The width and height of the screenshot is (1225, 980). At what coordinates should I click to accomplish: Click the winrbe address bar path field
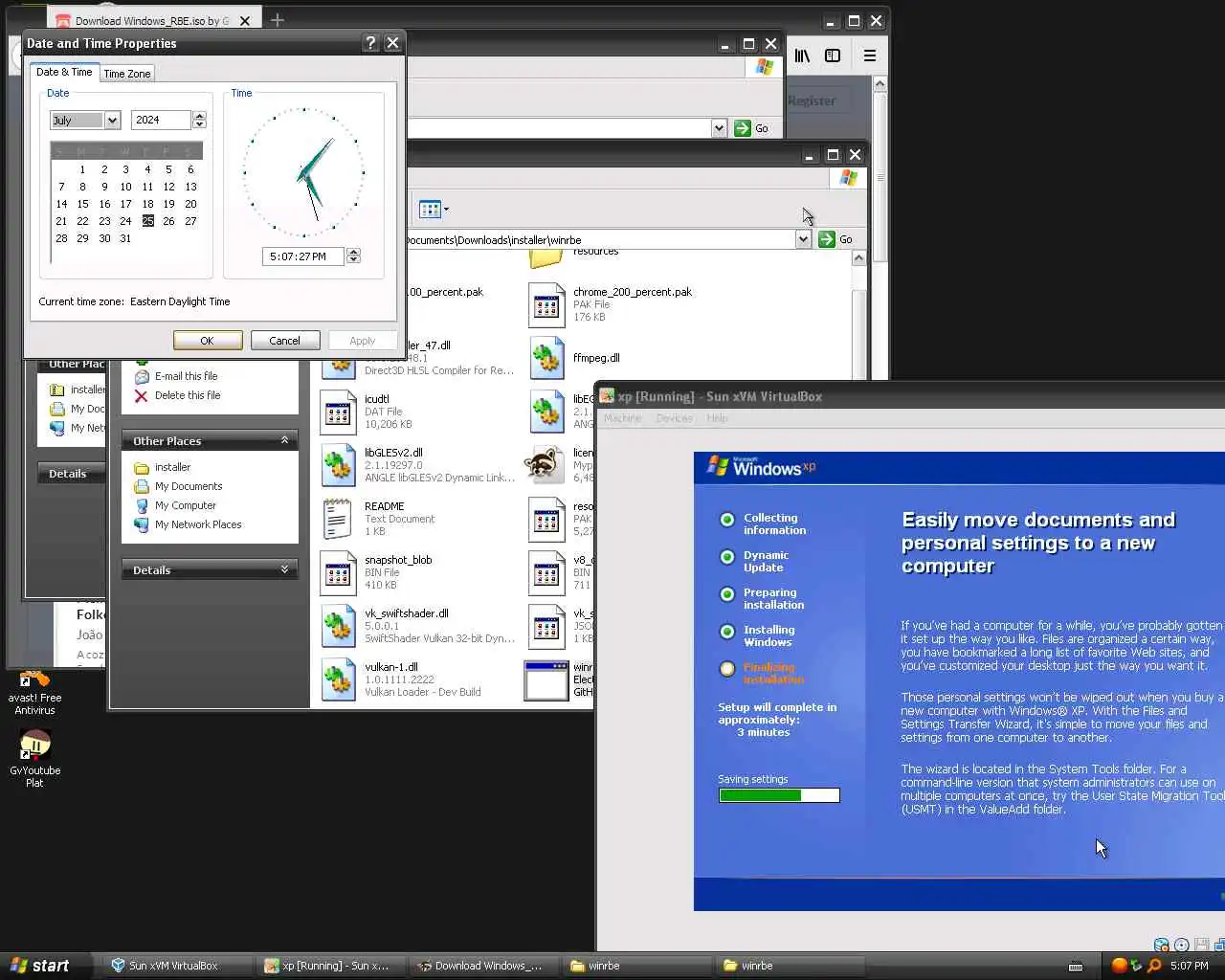(x=600, y=239)
